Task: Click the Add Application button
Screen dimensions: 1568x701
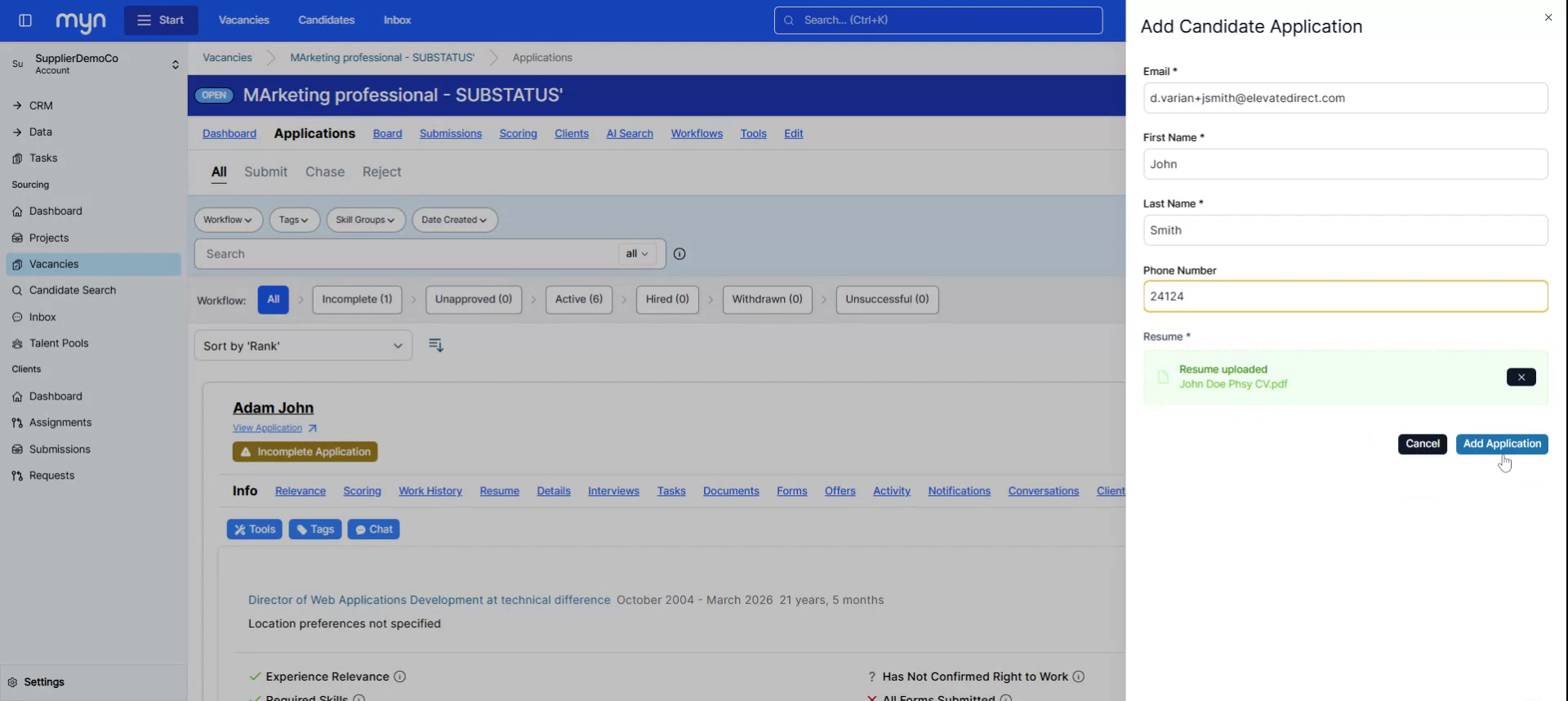Action: coord(1501,444)
